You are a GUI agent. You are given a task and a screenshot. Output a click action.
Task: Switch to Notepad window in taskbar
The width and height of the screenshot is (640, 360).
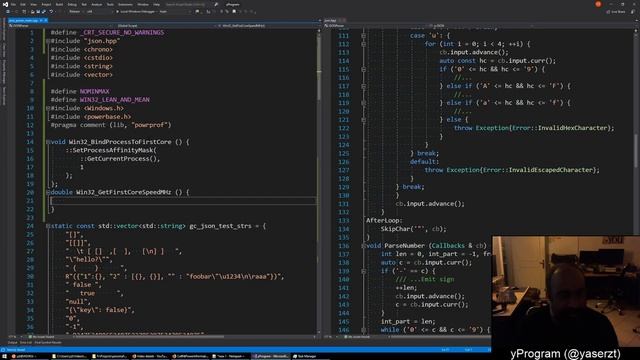tap(231, 356)
